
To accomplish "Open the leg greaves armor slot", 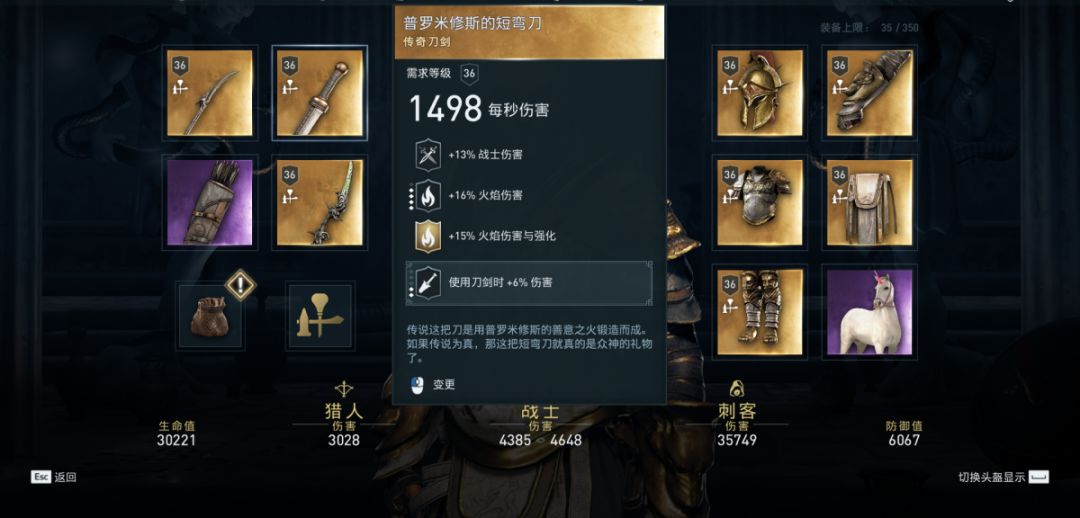I will click(760, 312).
